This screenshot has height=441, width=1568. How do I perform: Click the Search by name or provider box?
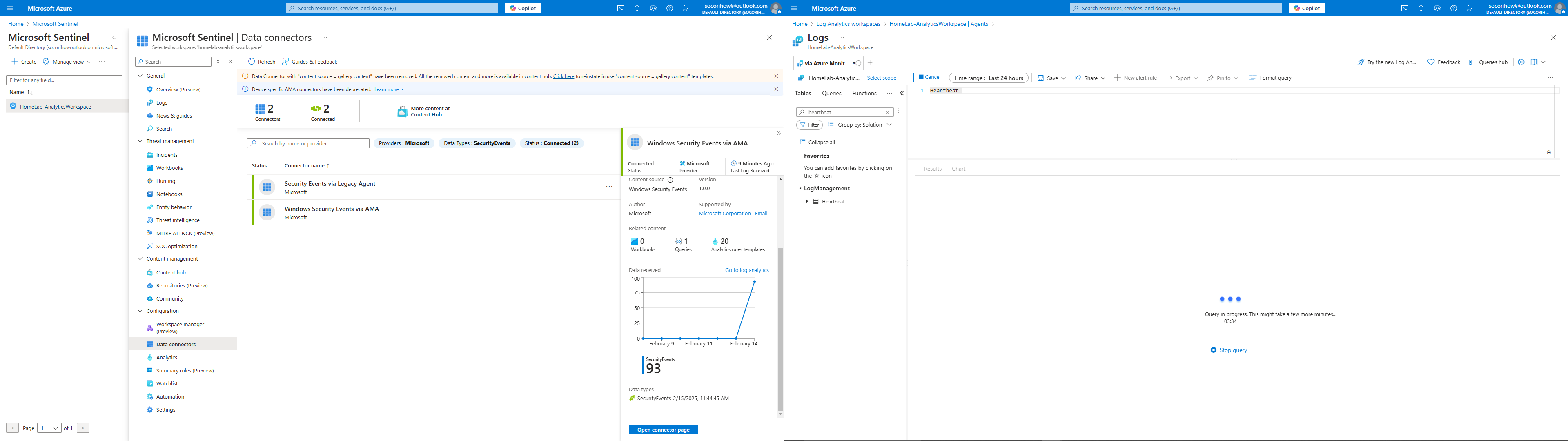pos(308,143)
